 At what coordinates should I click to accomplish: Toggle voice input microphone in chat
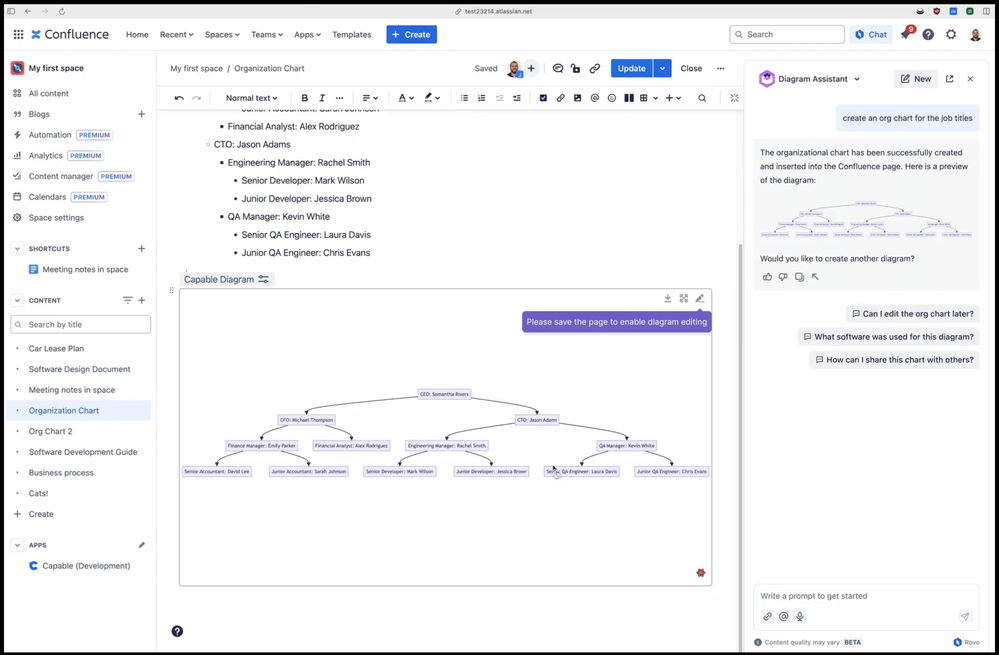tap(800, 616)
